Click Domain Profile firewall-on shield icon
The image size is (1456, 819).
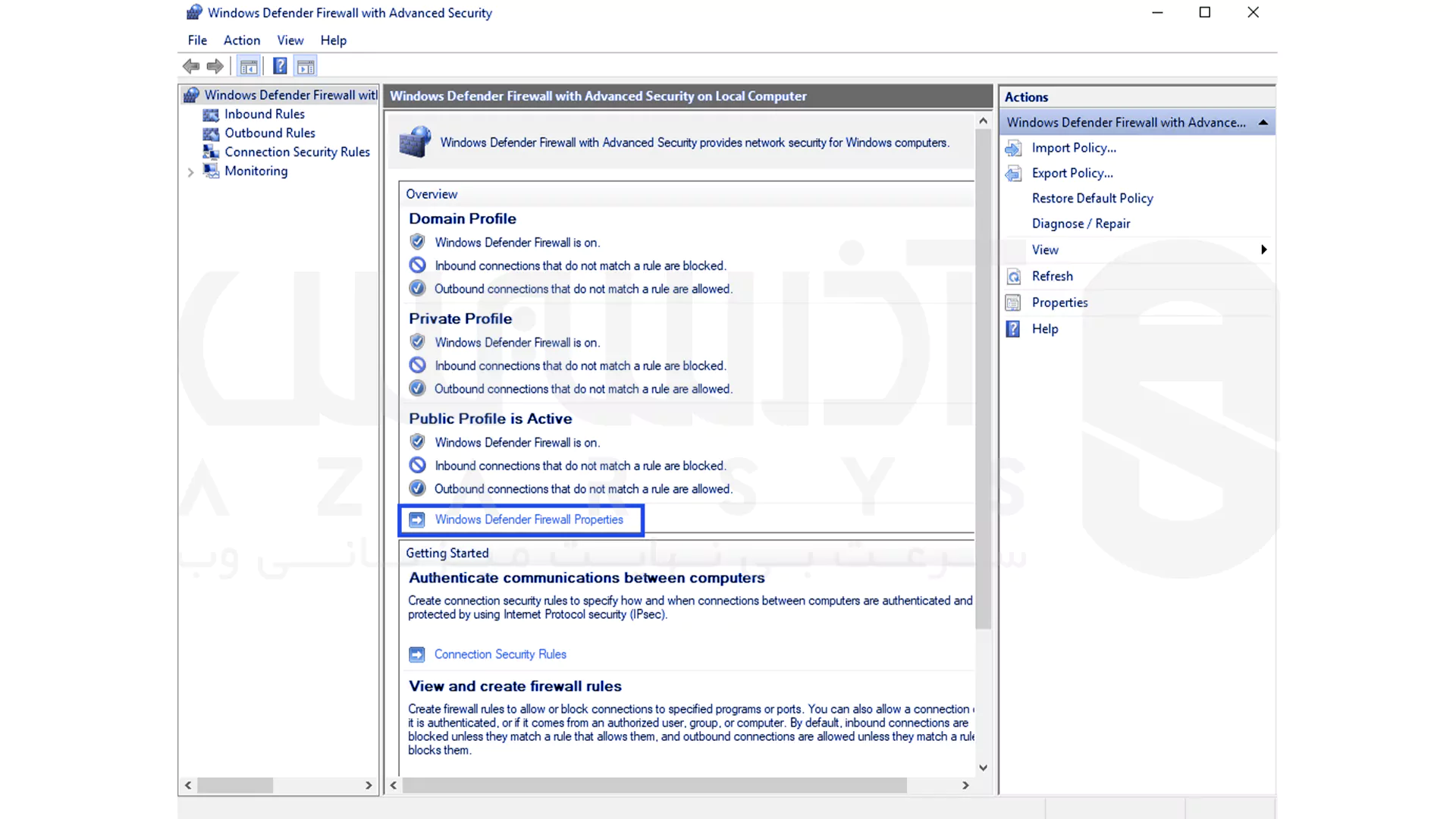point(417,242)
